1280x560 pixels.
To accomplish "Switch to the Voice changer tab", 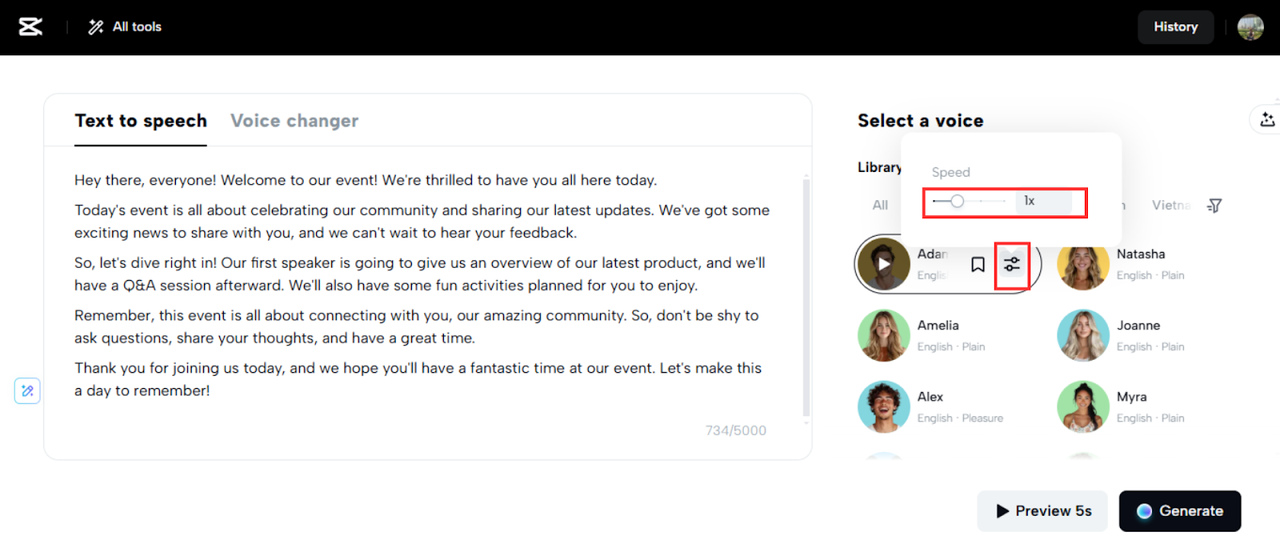I will (x=294, y=121).
